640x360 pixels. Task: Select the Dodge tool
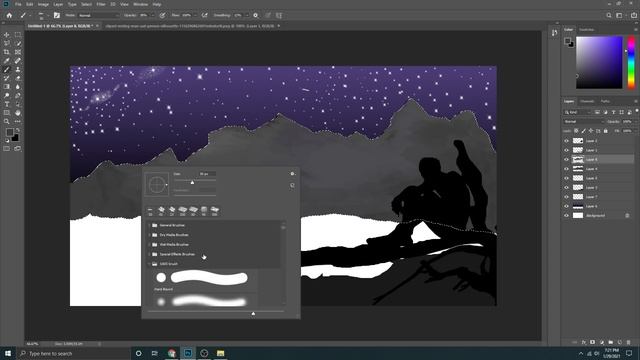click(x=7, y=96)
